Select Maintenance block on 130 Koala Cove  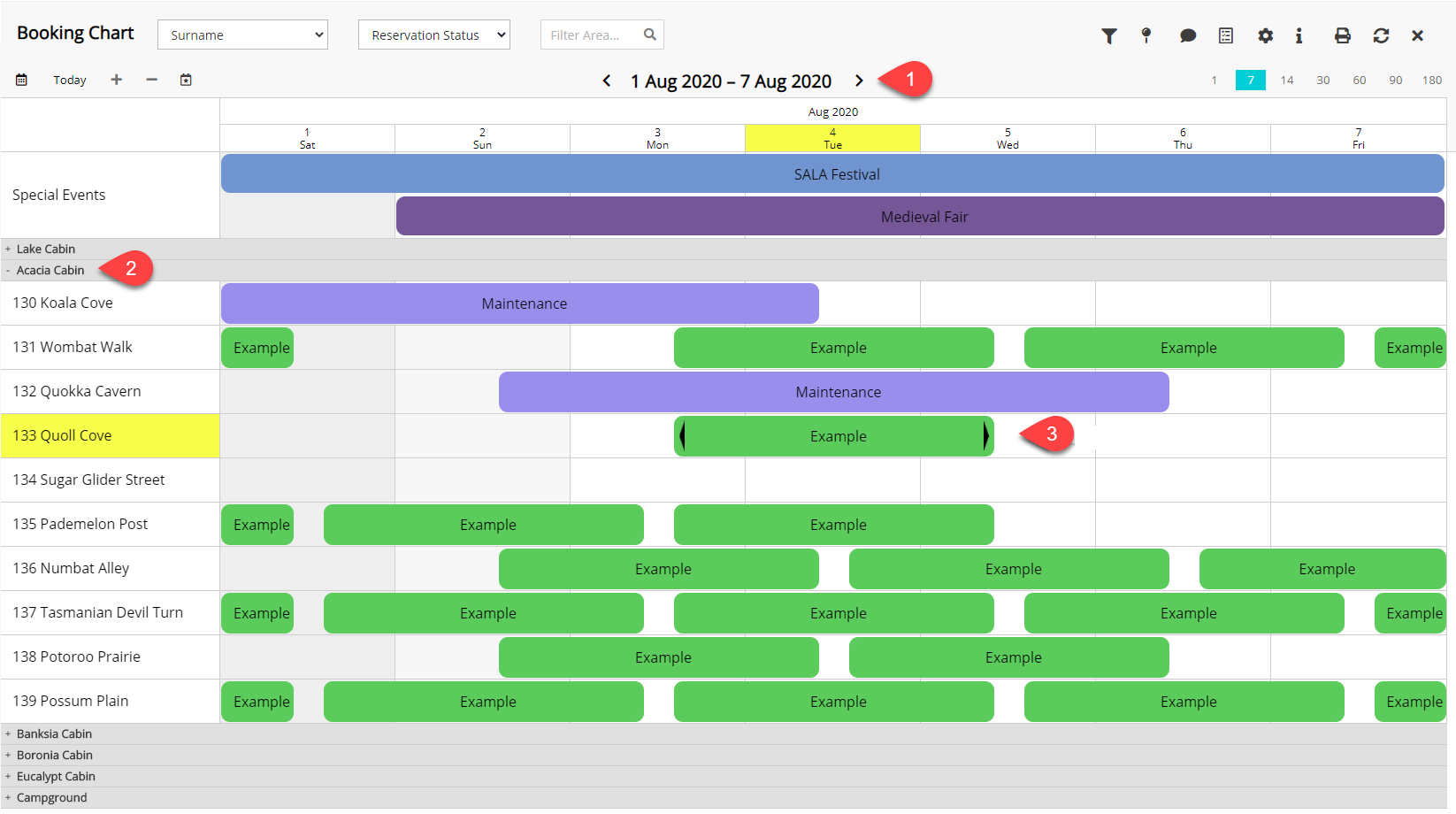pyautogui.click(x=520, y=303)
